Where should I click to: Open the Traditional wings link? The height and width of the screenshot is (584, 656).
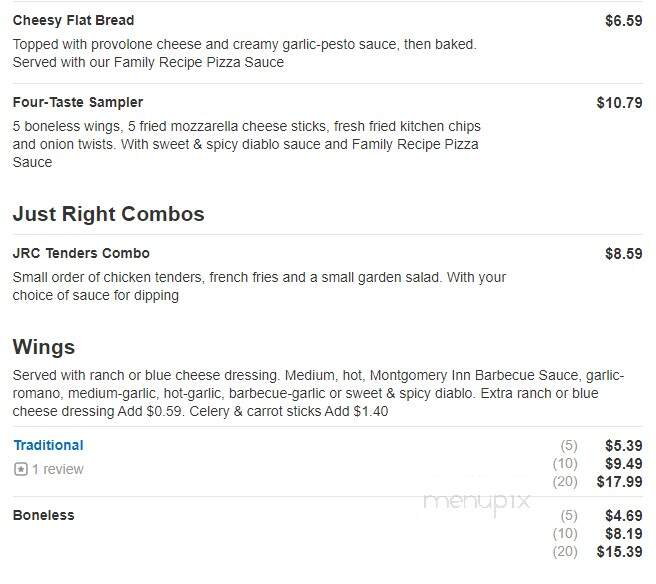pyautogui.click(x=49, y=445)
